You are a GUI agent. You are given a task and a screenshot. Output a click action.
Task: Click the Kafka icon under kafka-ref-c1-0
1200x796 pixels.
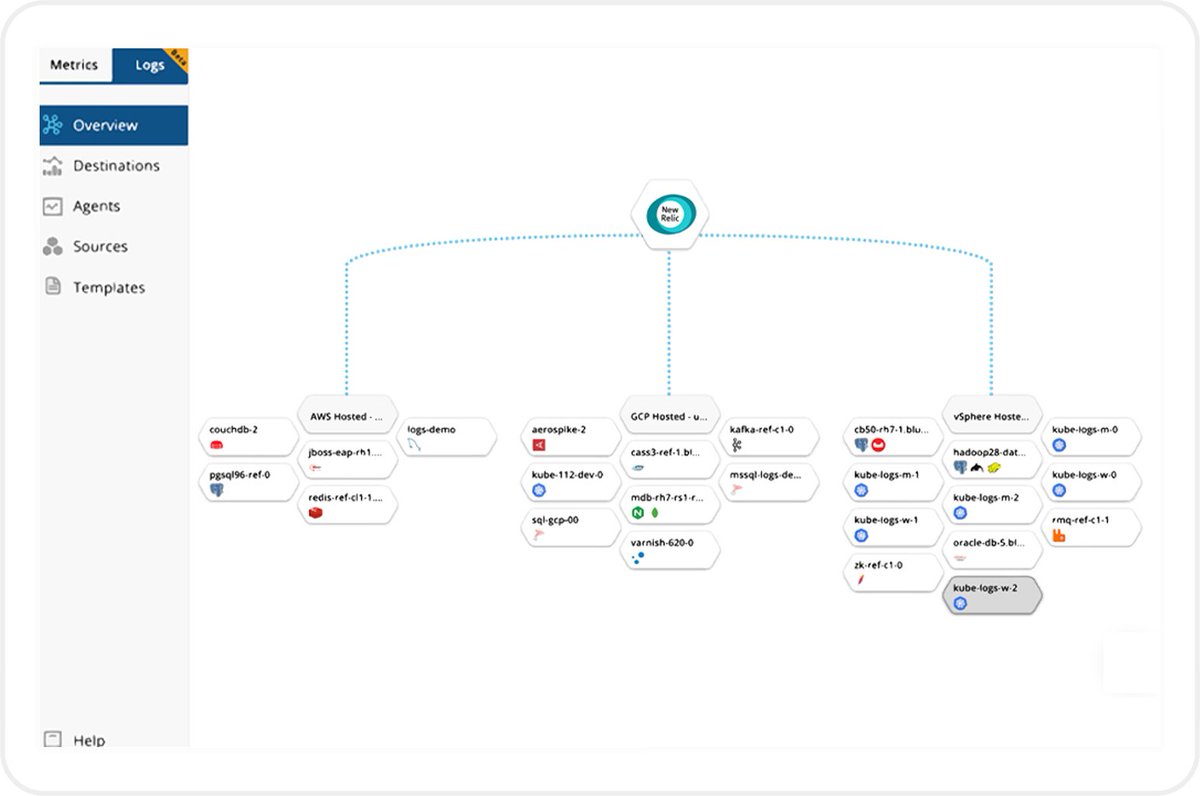[x=737, y=445]
